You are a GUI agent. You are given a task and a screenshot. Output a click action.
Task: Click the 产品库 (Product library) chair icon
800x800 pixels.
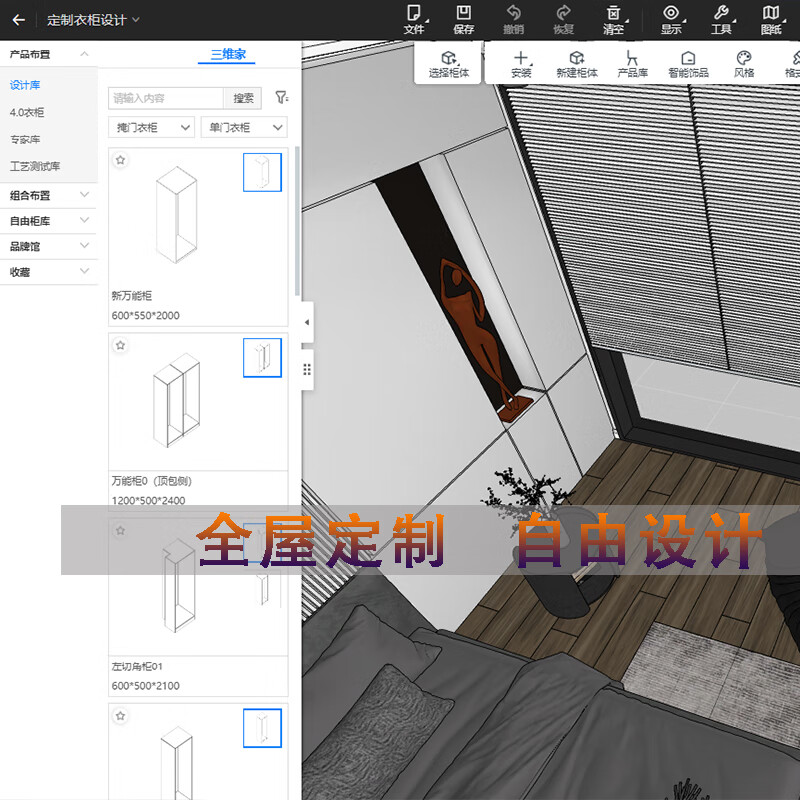pyautogui.click(x=632, y=59)
